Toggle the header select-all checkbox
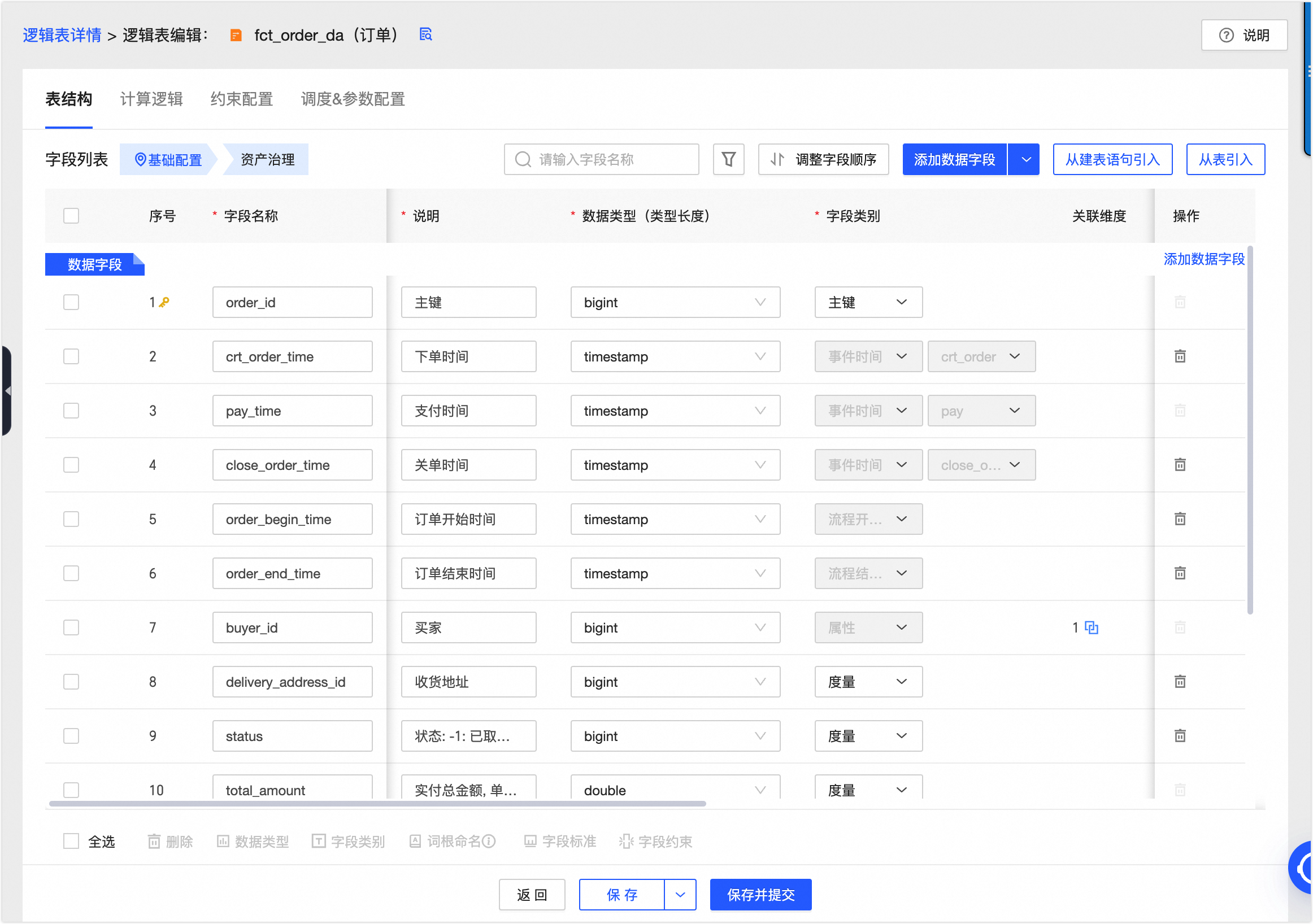The image size is (1313, 924). [x=71, y=216]
